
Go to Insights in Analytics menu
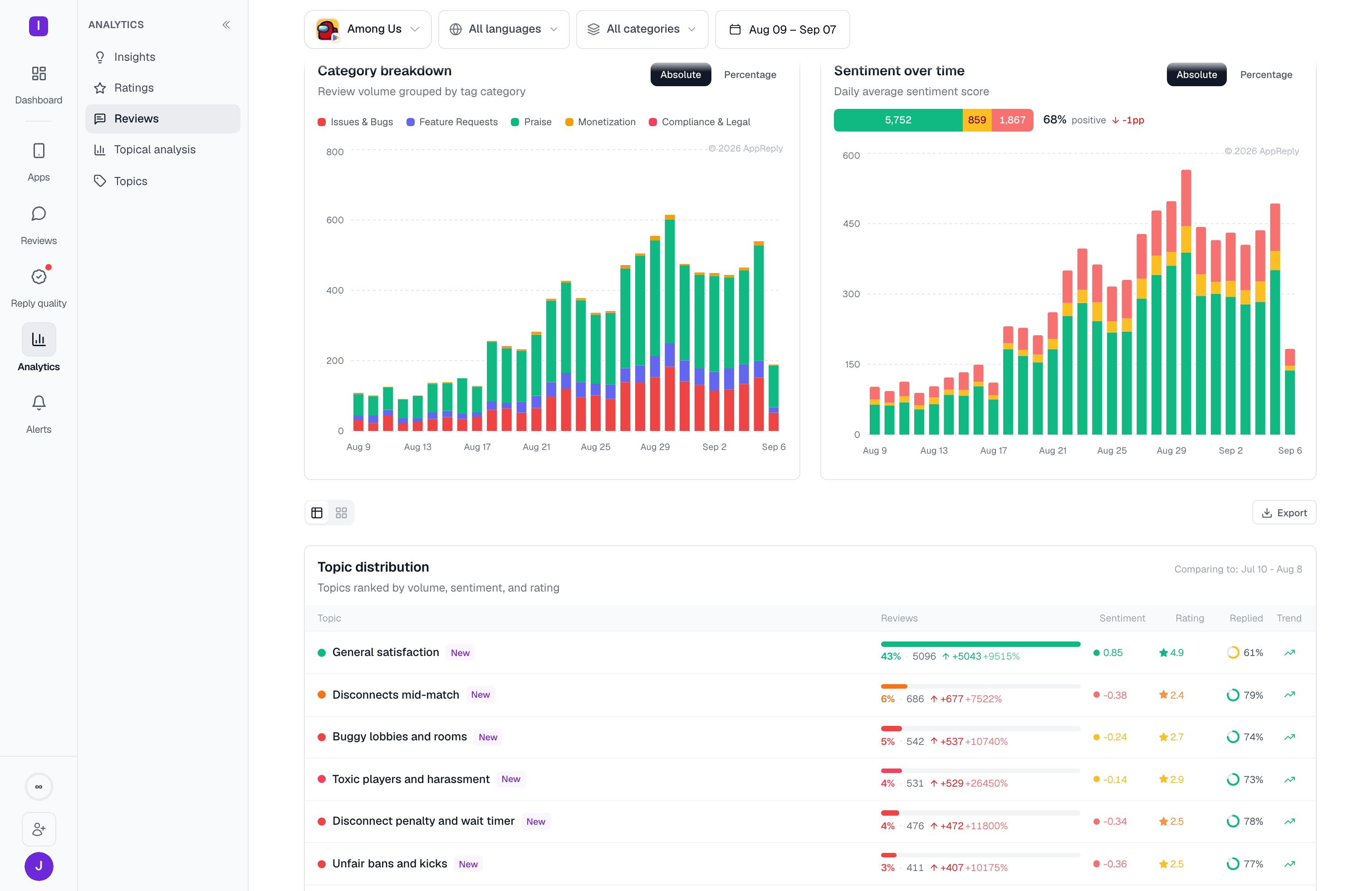point(162,56)
